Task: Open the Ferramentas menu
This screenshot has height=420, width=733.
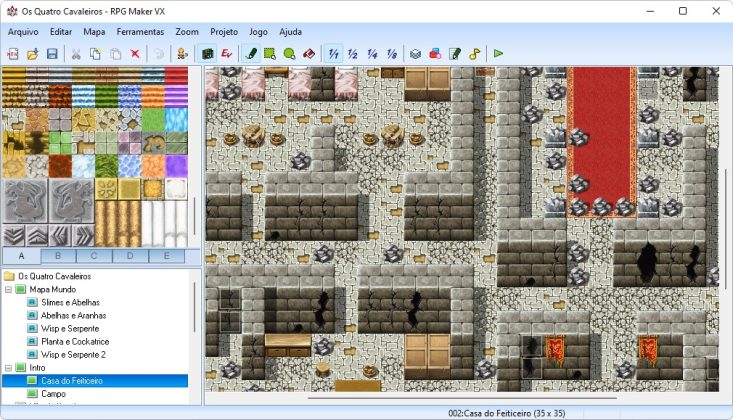Action: point(140,32)
